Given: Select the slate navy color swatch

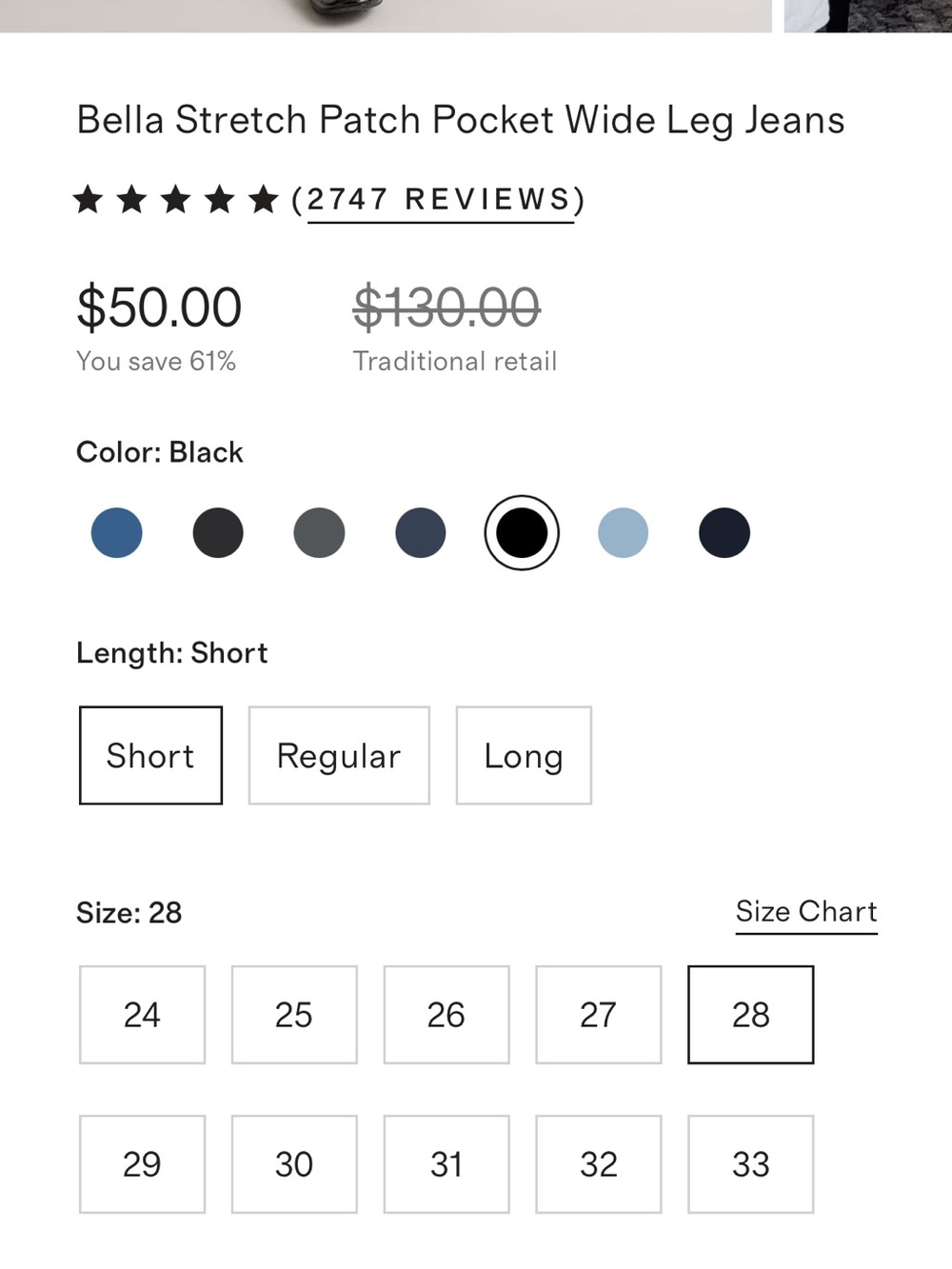Looking at the screenshot, I should [x=421, y=532].
